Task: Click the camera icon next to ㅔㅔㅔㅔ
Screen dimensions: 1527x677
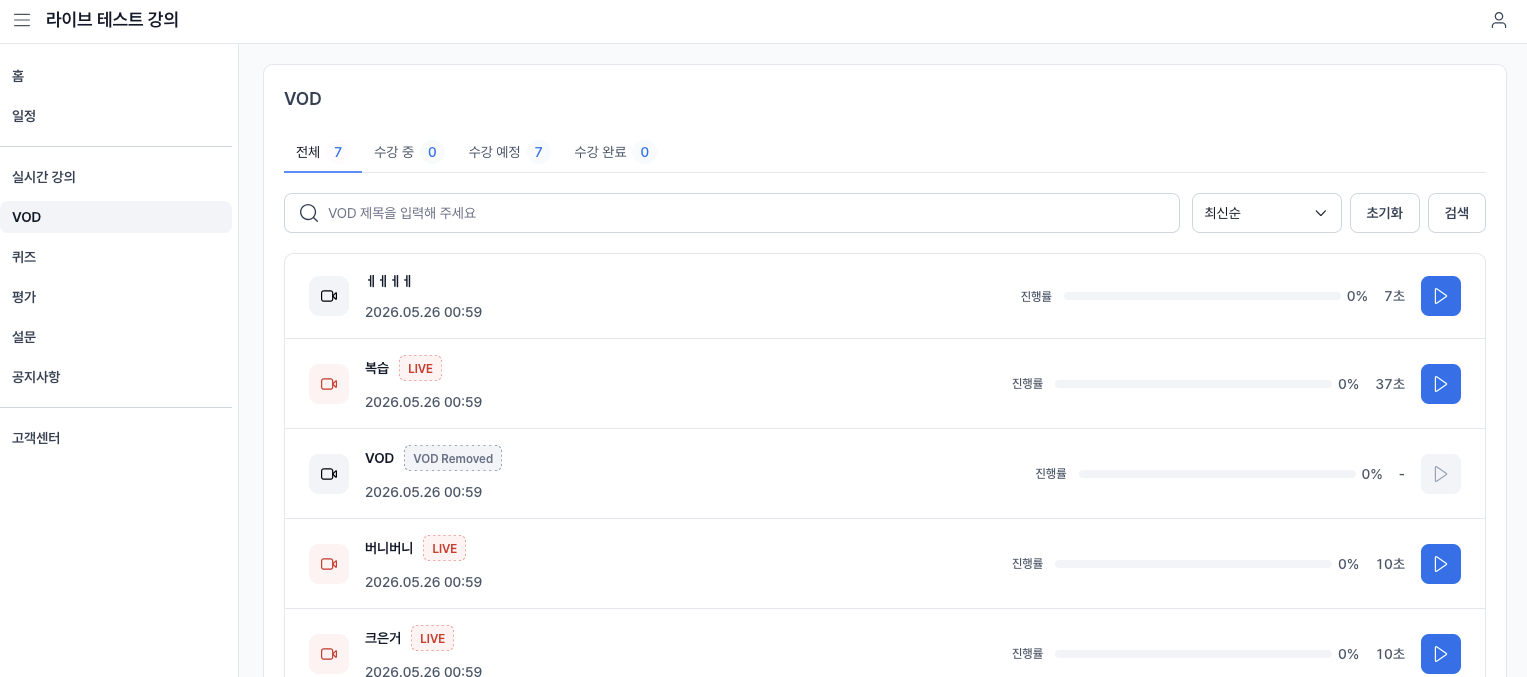Action: pos(329,296)
